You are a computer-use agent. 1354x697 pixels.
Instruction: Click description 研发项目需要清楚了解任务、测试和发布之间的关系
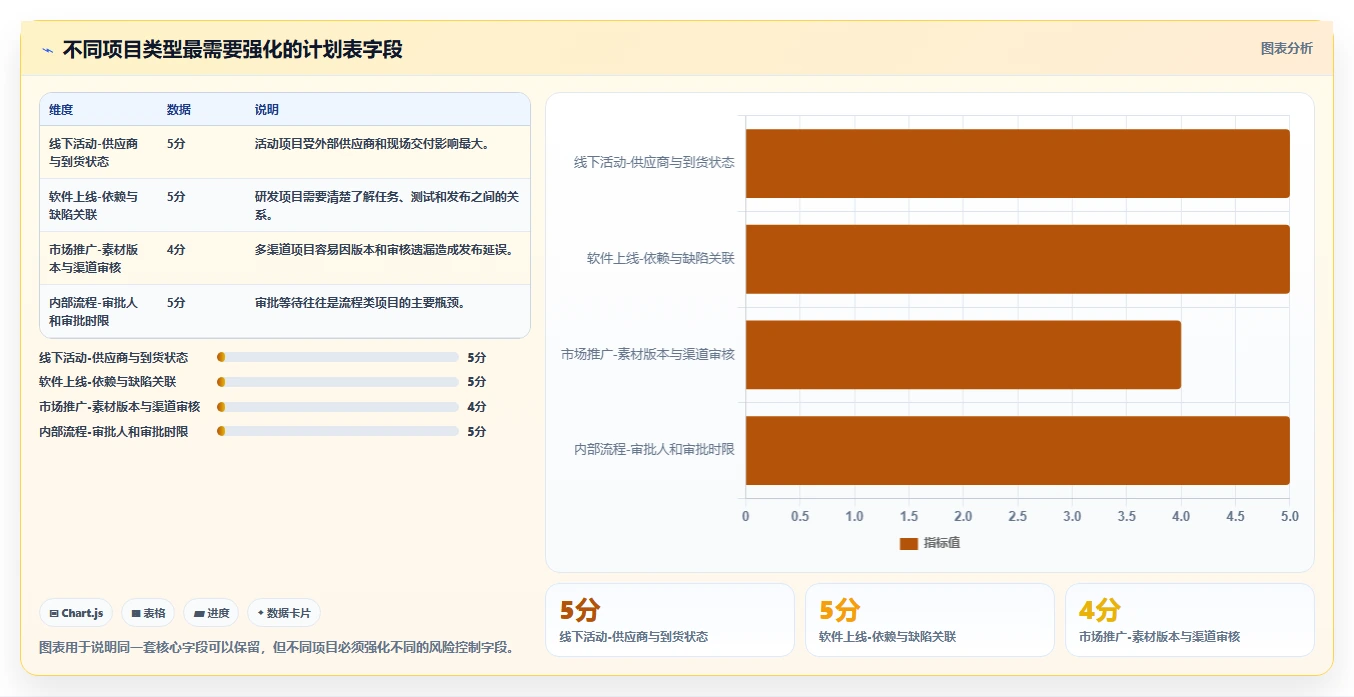click(387, 205)
